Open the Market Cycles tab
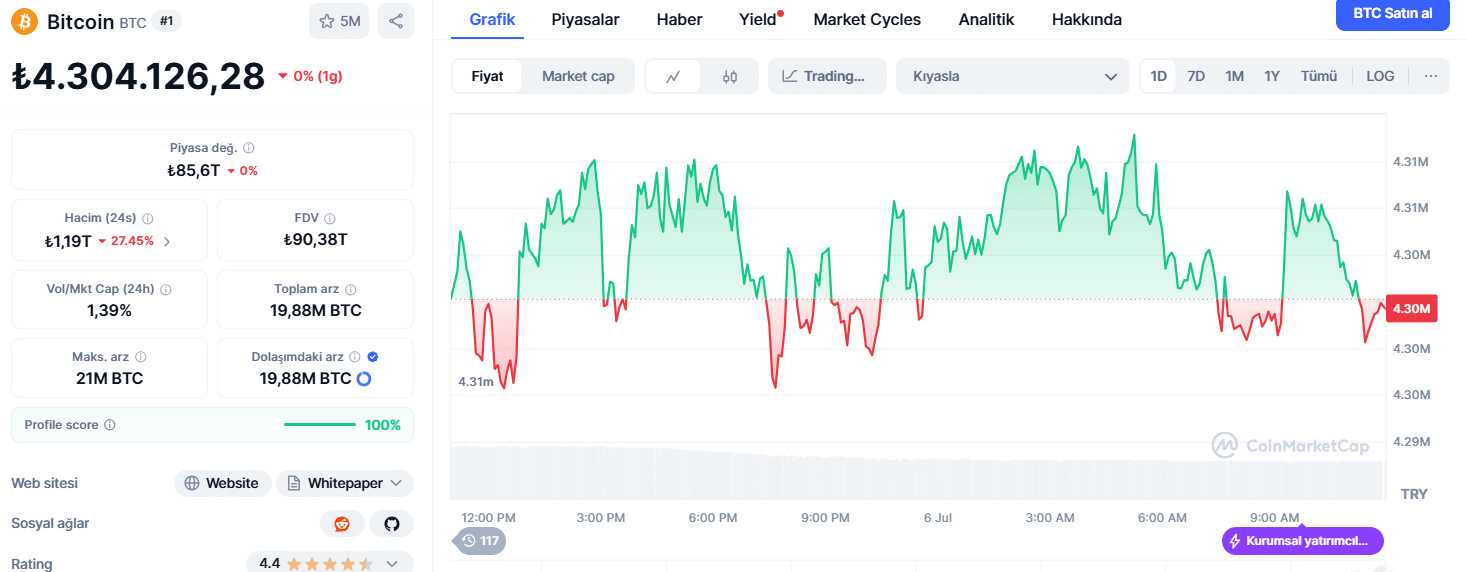The height and width of the screenshot is (572, 1467). pos(867,19)
